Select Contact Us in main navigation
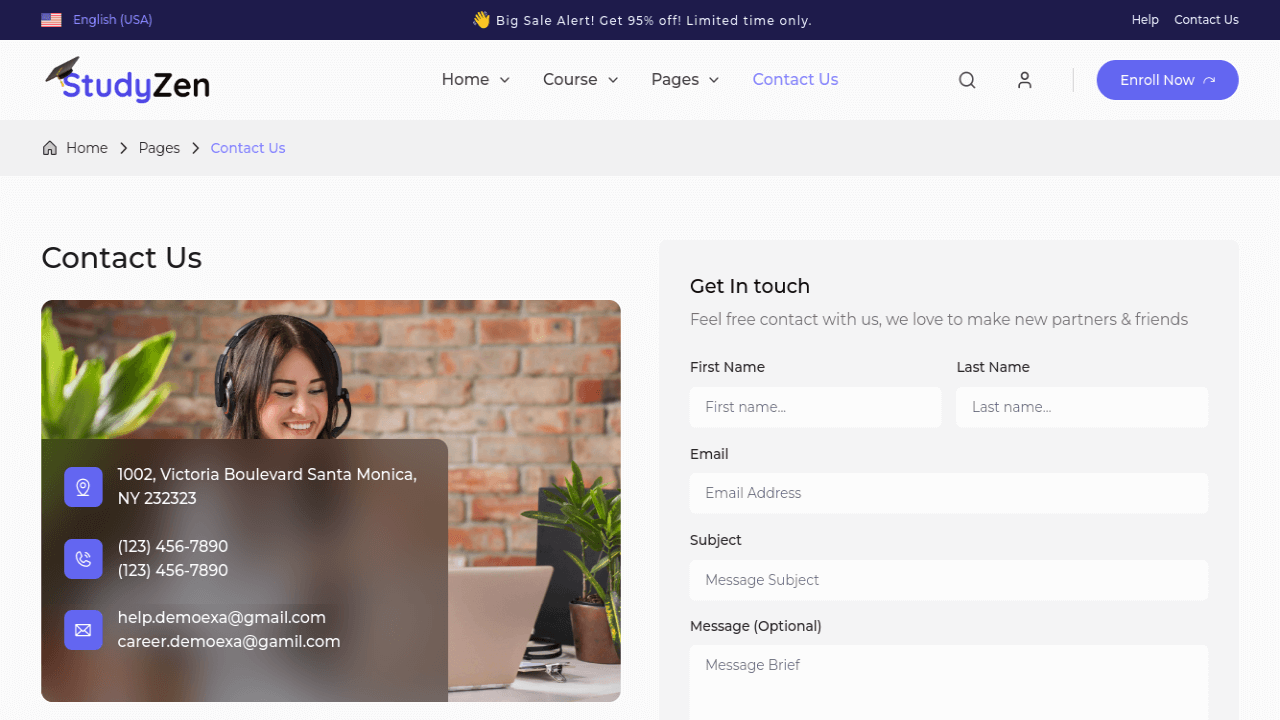This screenshot has width=1280, height=720. (795, 80)
